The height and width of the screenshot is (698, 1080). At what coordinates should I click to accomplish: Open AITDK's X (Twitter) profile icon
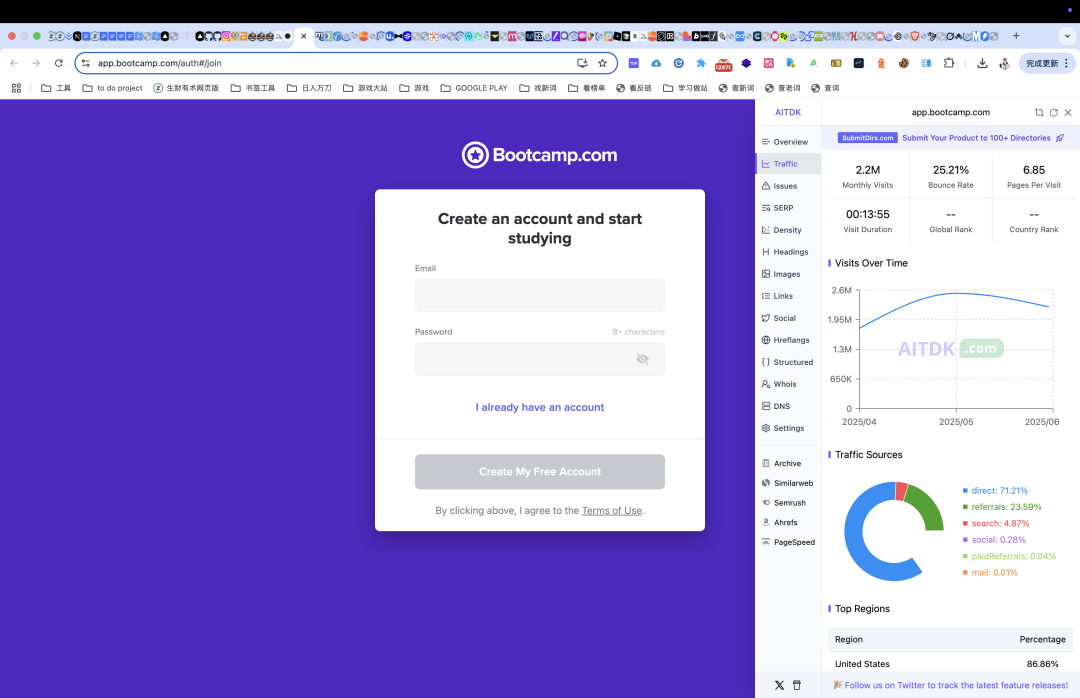(779, 685)
